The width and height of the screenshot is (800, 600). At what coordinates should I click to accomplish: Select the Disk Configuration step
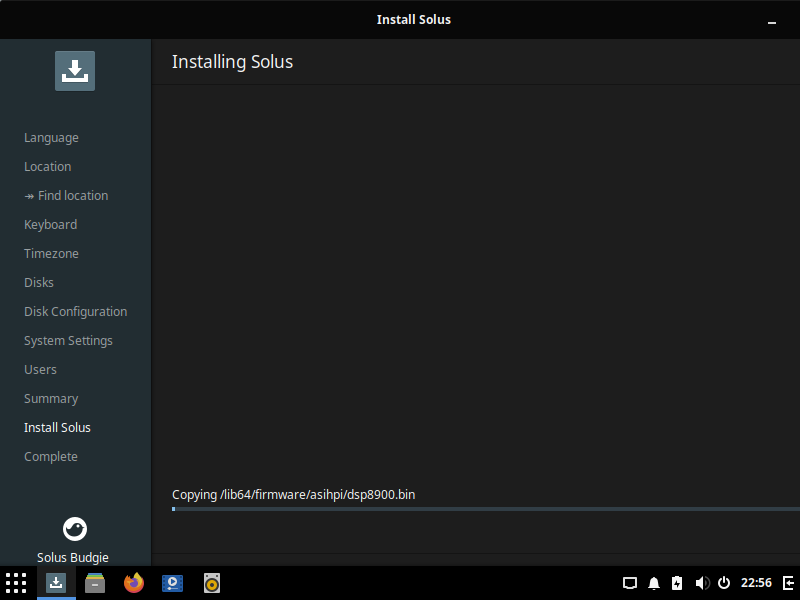pyautogui.click(x=76, y=312)
